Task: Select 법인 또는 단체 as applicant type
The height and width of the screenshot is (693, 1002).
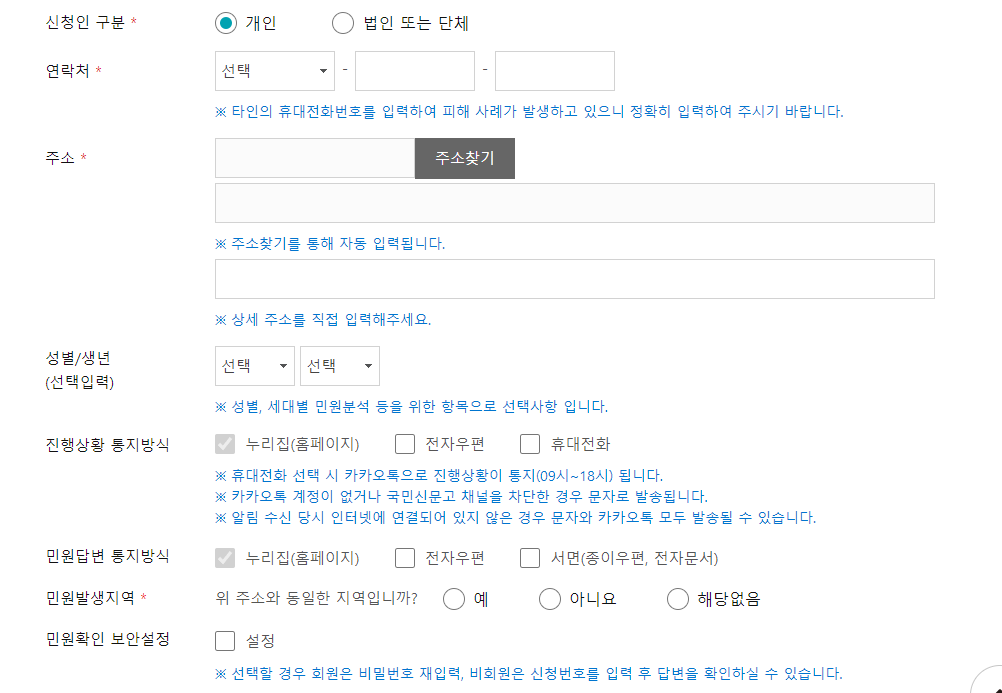Action: click(341, 21)
